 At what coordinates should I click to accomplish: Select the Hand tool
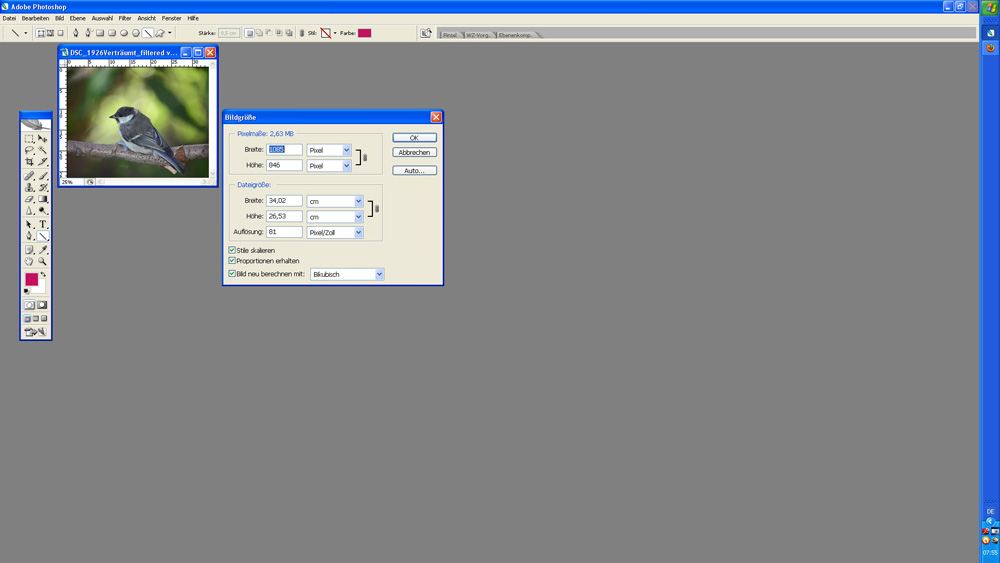pos(29,261)
